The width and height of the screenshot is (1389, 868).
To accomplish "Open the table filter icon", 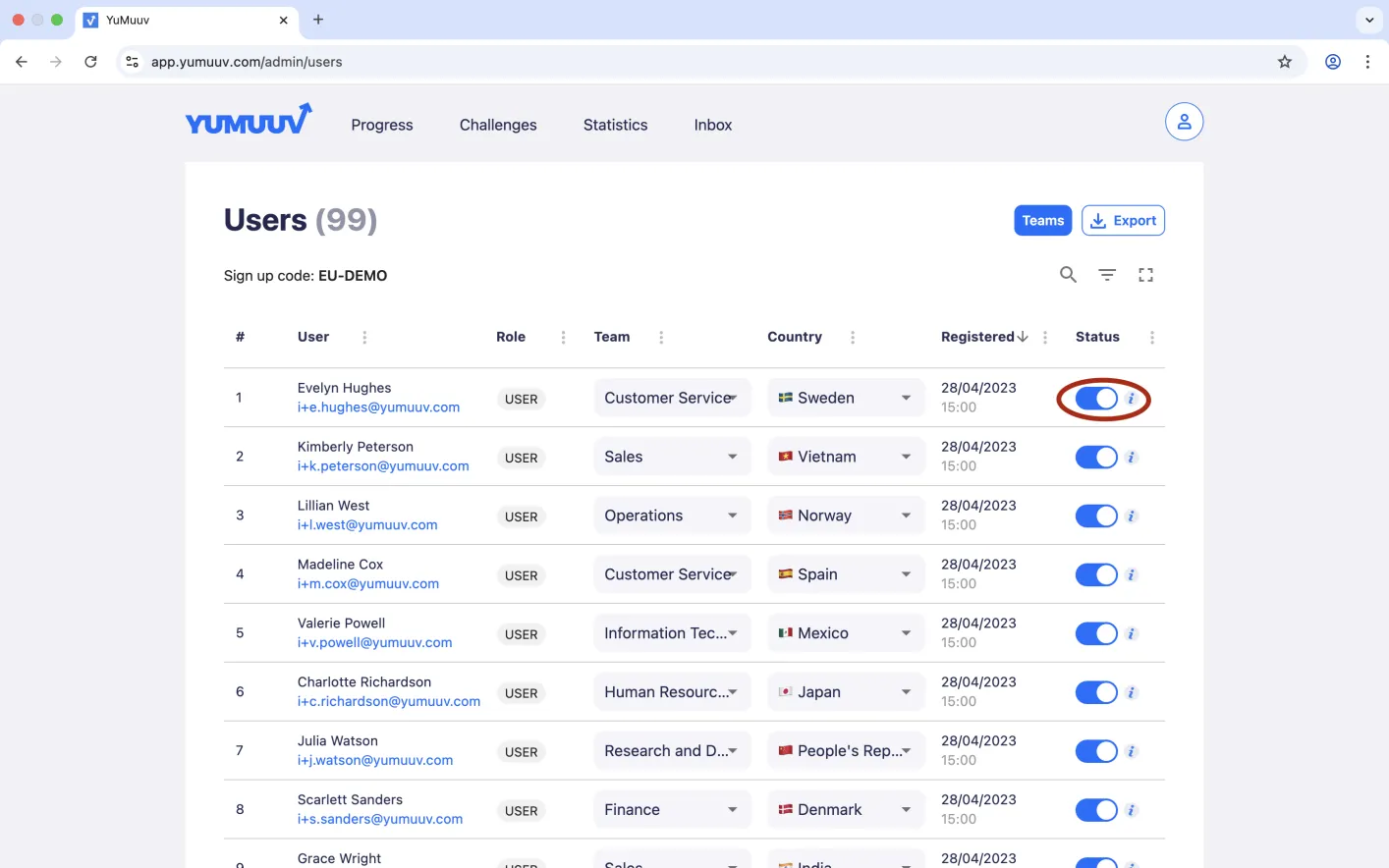I will click(x=1107, y=275).
